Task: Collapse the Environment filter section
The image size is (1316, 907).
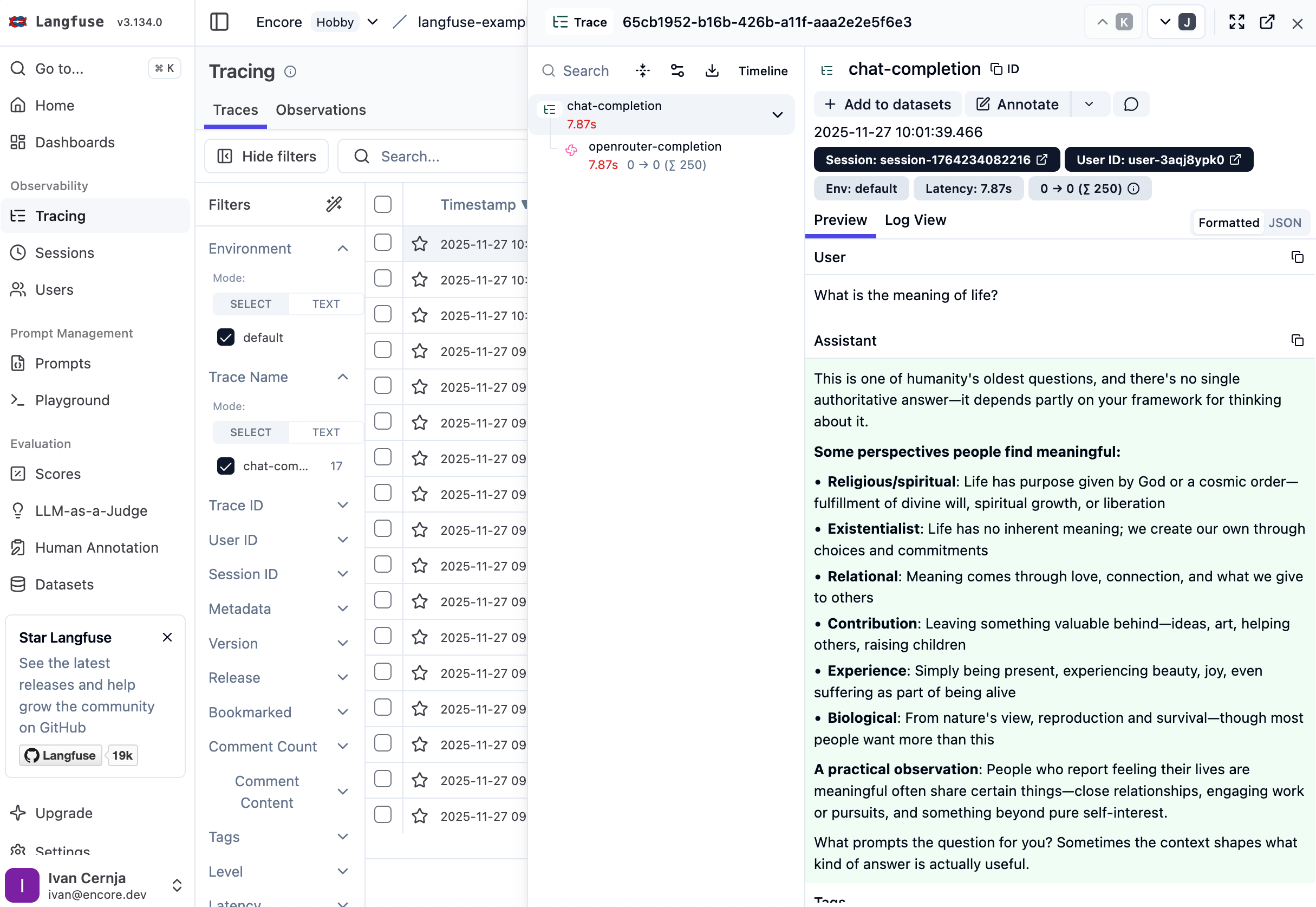Action: tap(342, 248)
